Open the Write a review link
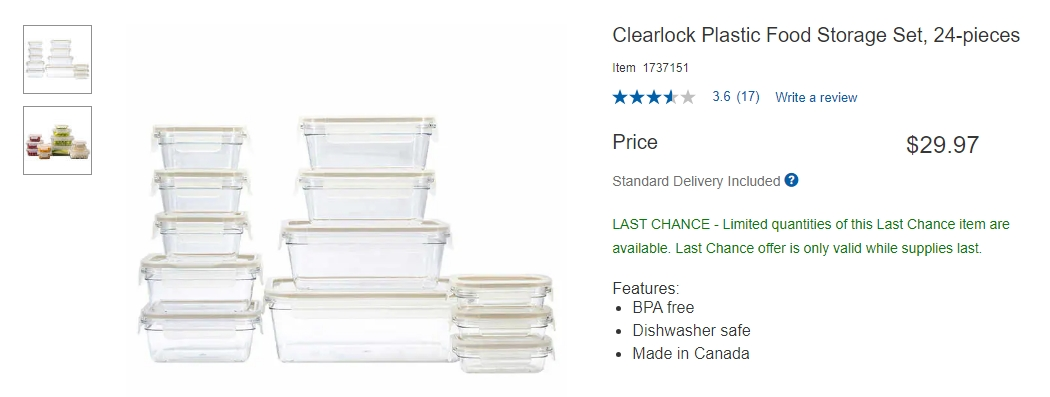 coord(816,98)
